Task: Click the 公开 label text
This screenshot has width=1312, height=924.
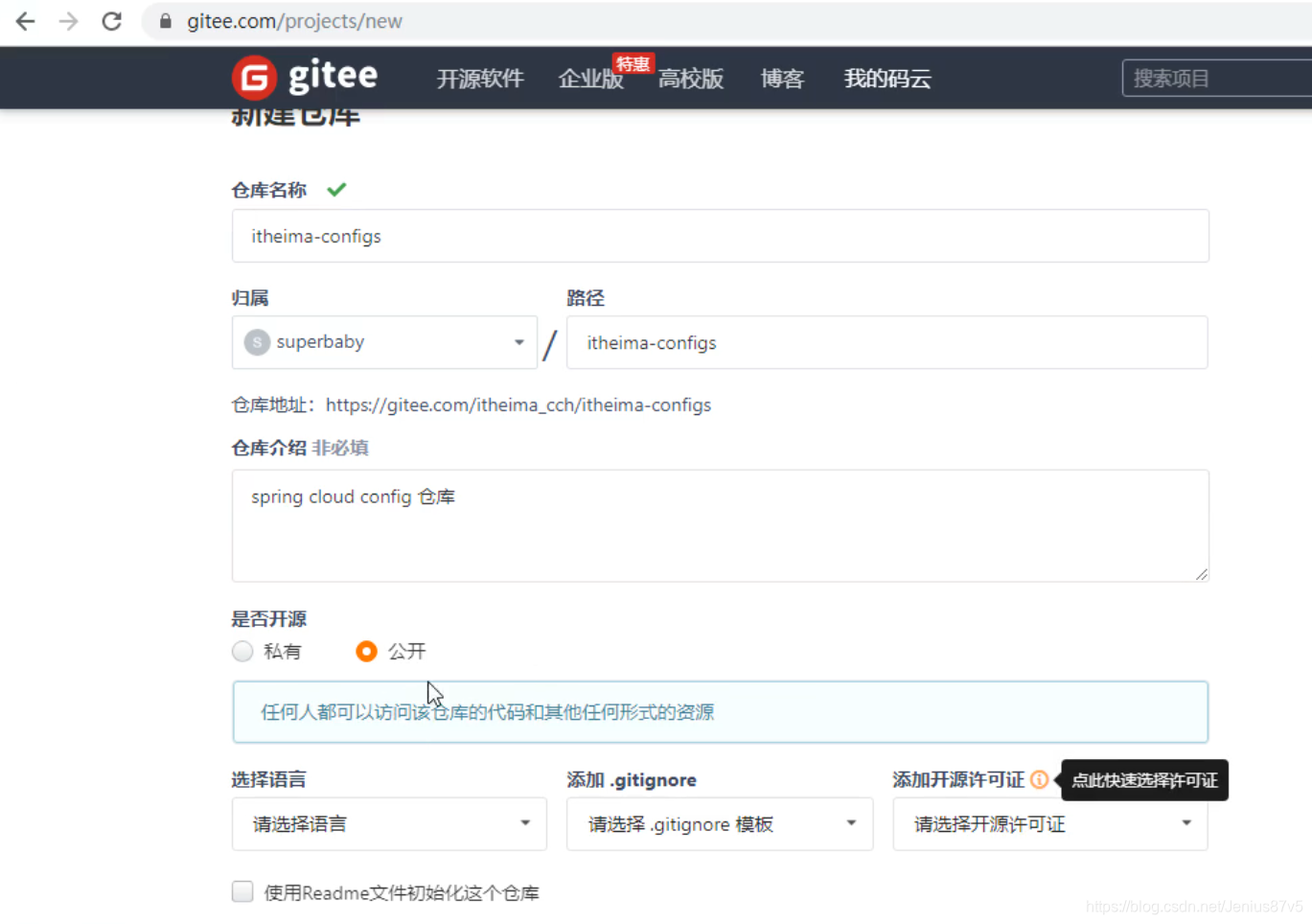Action: coord(407,652)
